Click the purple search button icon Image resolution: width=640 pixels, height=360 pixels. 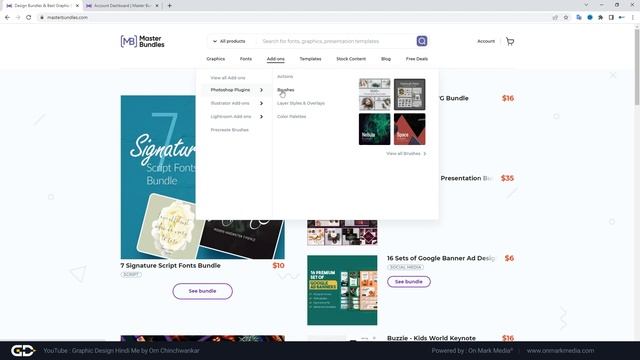tap(422, 41)
